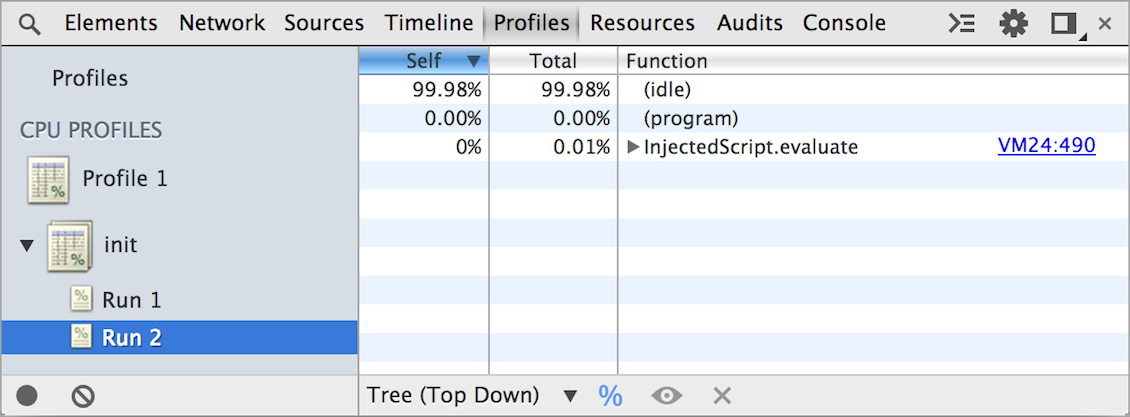The height and width of the screenshot is (417, 1130).
Task: Open the Timeline tab
Action: (x=428, y=23)
